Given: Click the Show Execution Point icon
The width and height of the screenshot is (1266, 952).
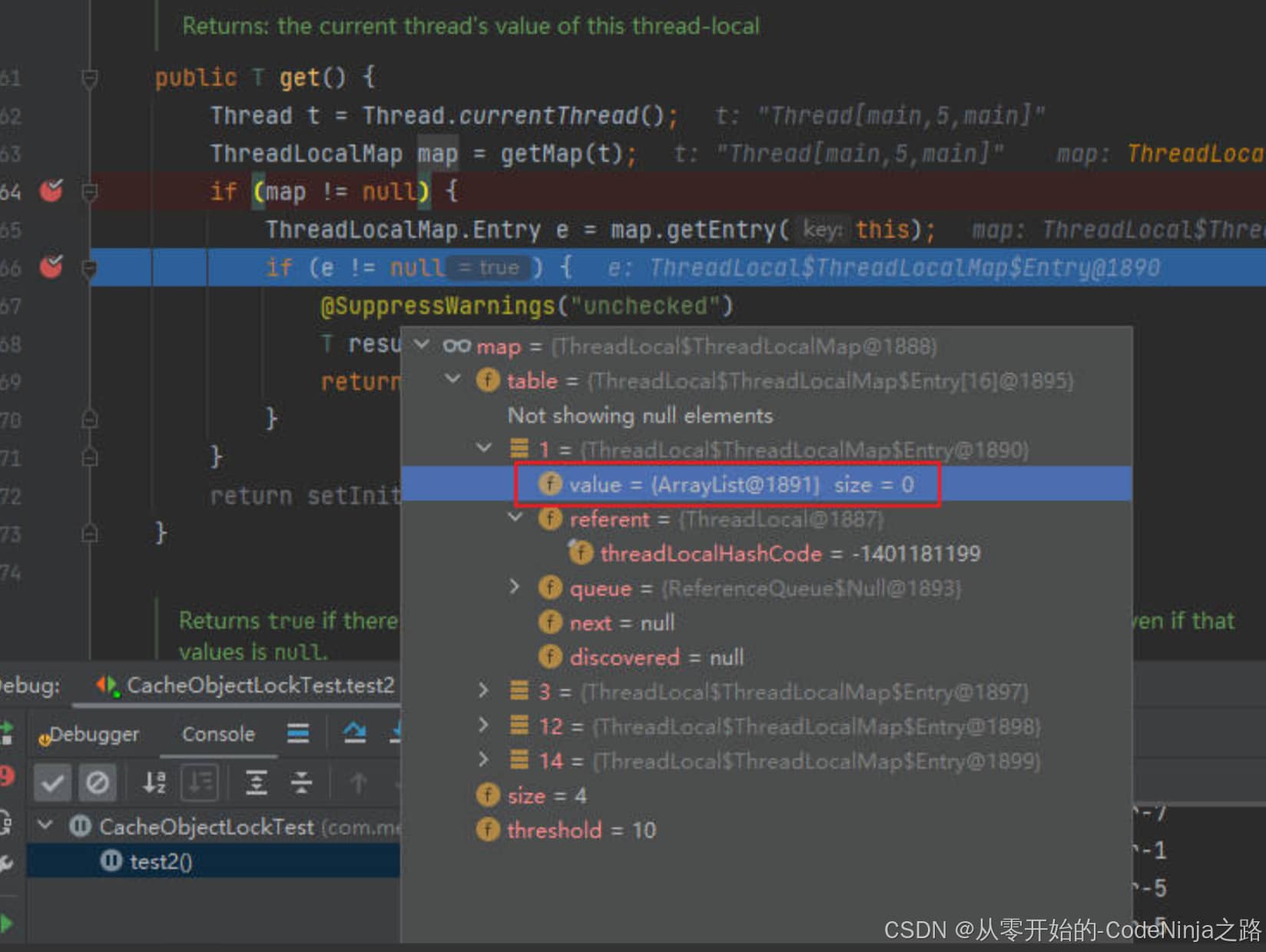Looking at the screenshot, I should pyautogui.click(x=298, y=734).
